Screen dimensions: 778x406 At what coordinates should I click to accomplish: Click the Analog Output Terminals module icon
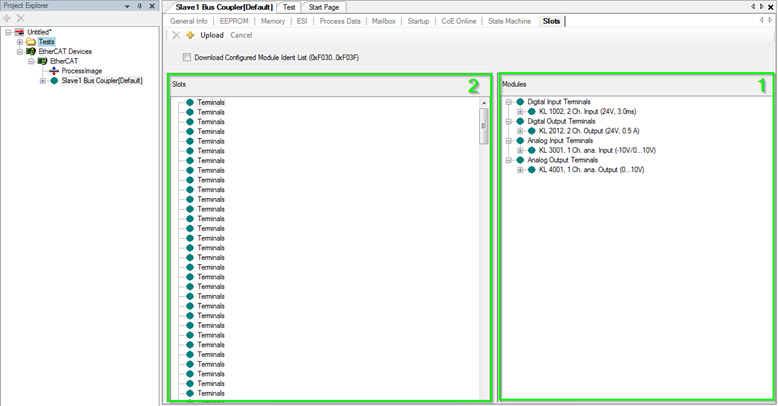point(520,160)
